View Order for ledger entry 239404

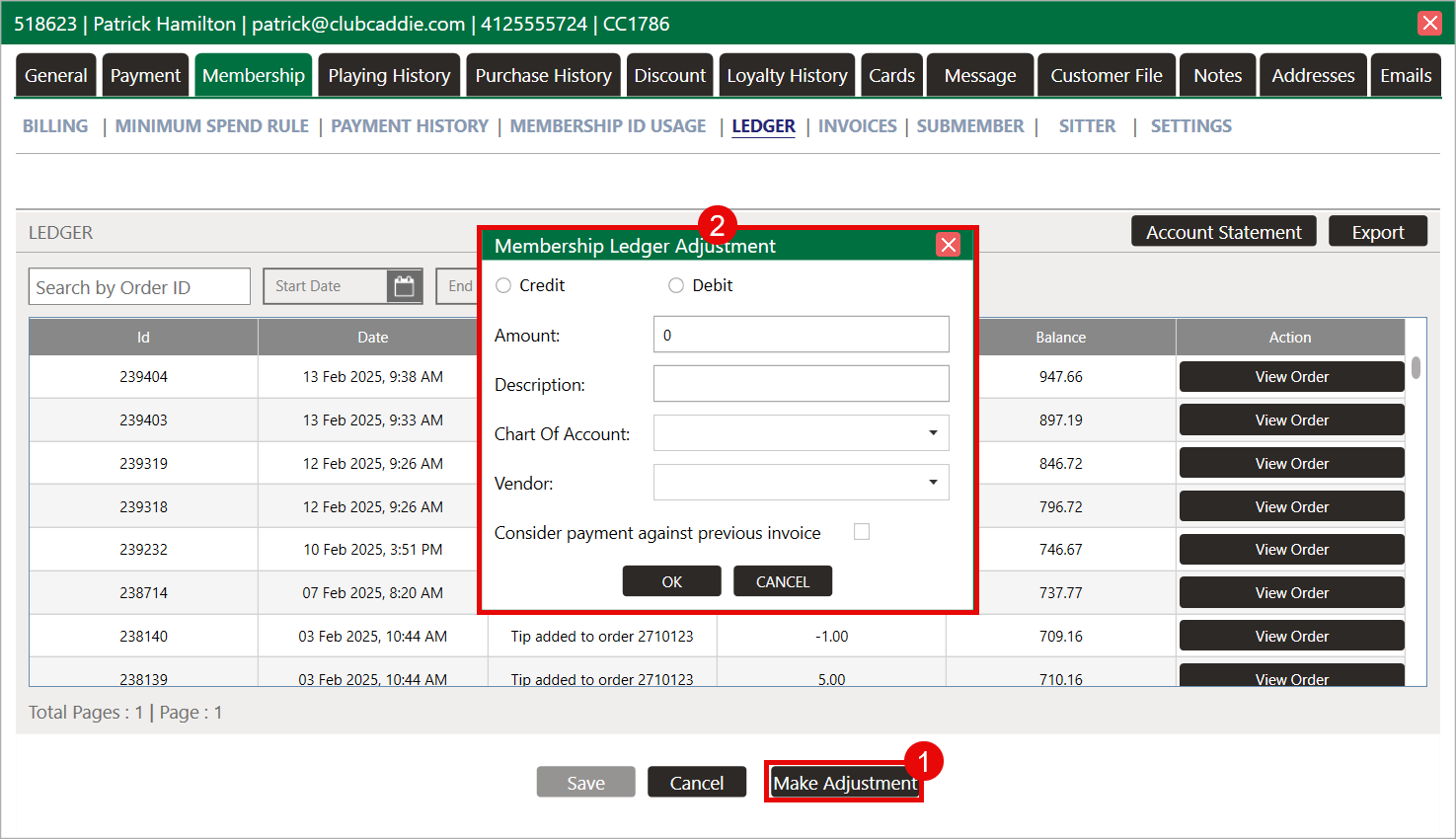[x=1291, y=377]
